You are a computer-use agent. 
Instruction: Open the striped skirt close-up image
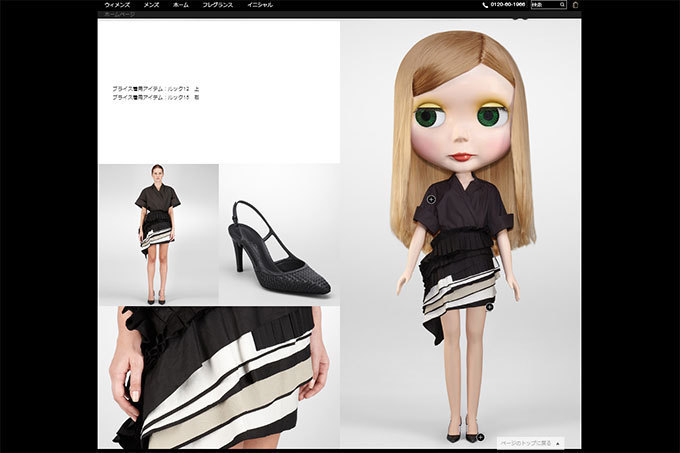(219, 378)
